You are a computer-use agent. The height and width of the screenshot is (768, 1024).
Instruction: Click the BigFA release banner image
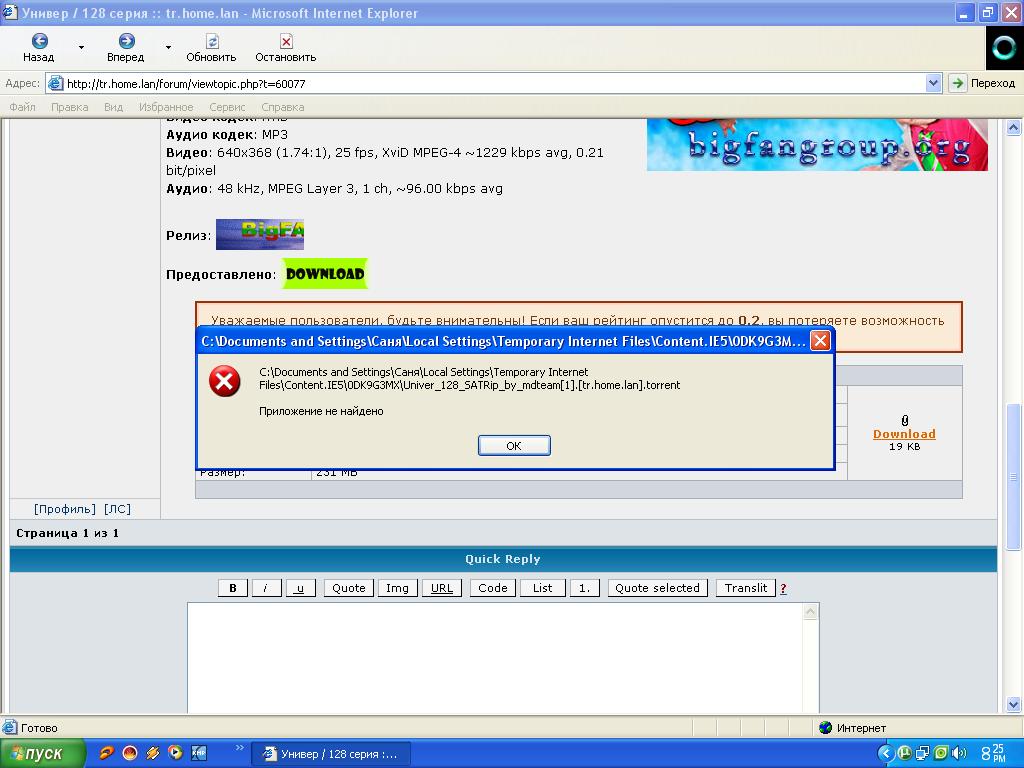(260, 234)
